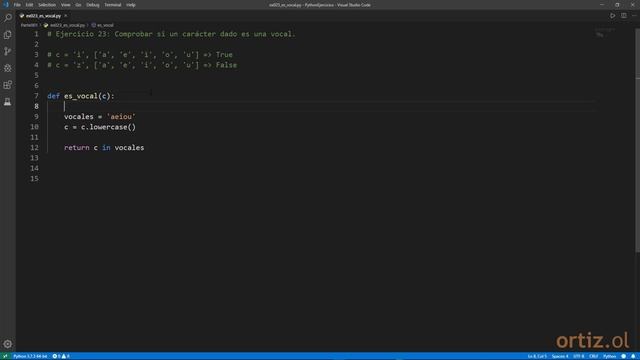Expand the file name breadcrumb
The image size is (640, 360).
64,25
